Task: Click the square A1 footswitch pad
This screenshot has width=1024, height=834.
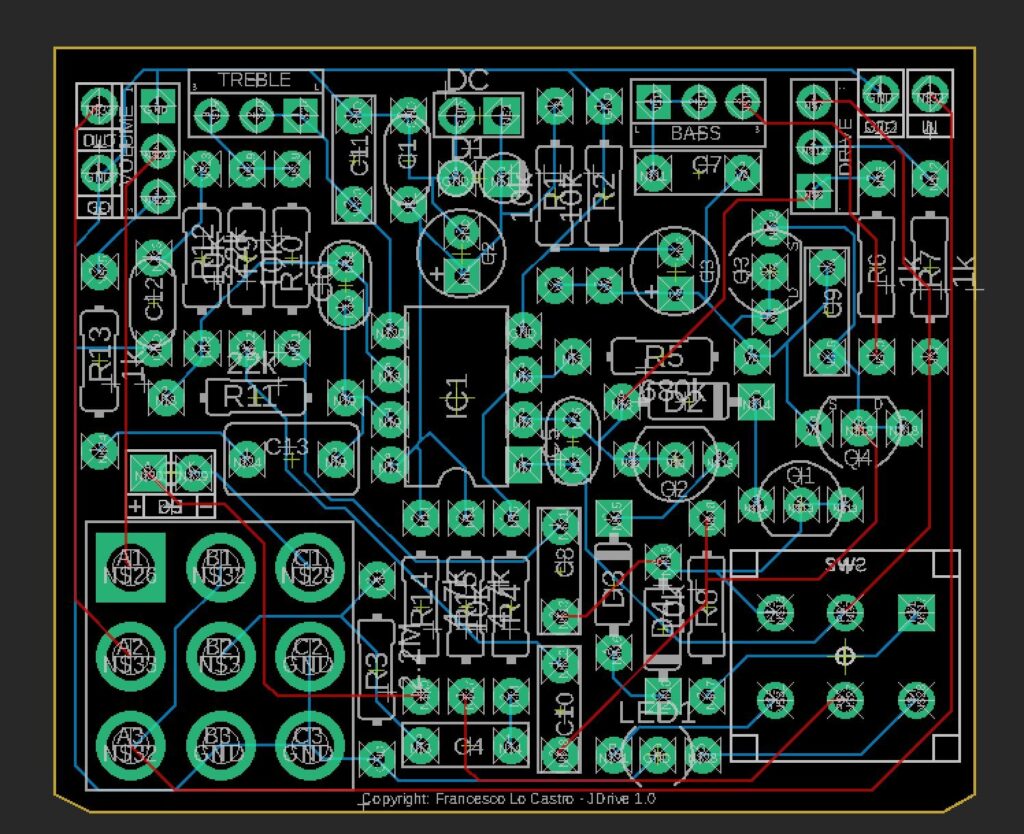Action: coord(130,567)
